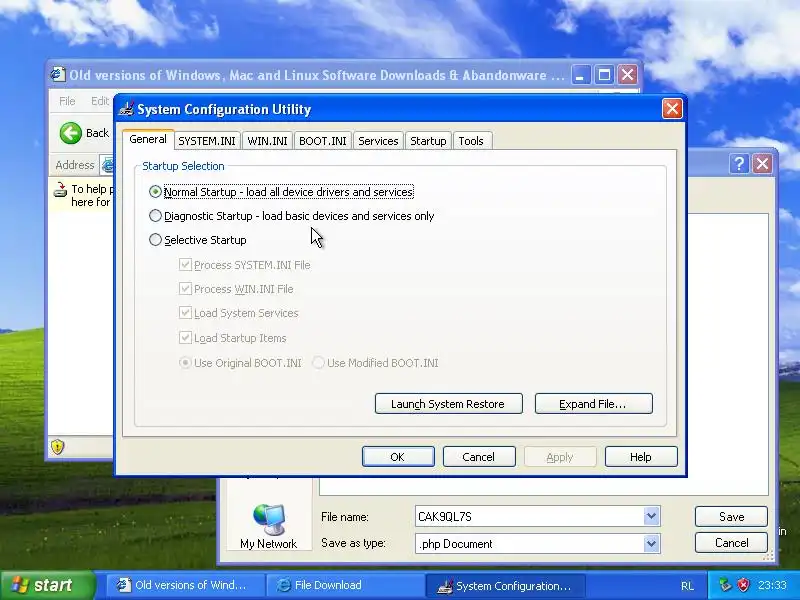
Task: Click Cancel in System Configuration Utility
Action: (x=479, y=457)
